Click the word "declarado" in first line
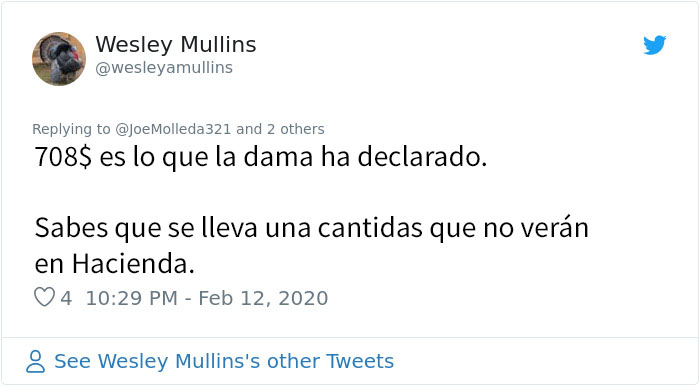 click(419, 157)
